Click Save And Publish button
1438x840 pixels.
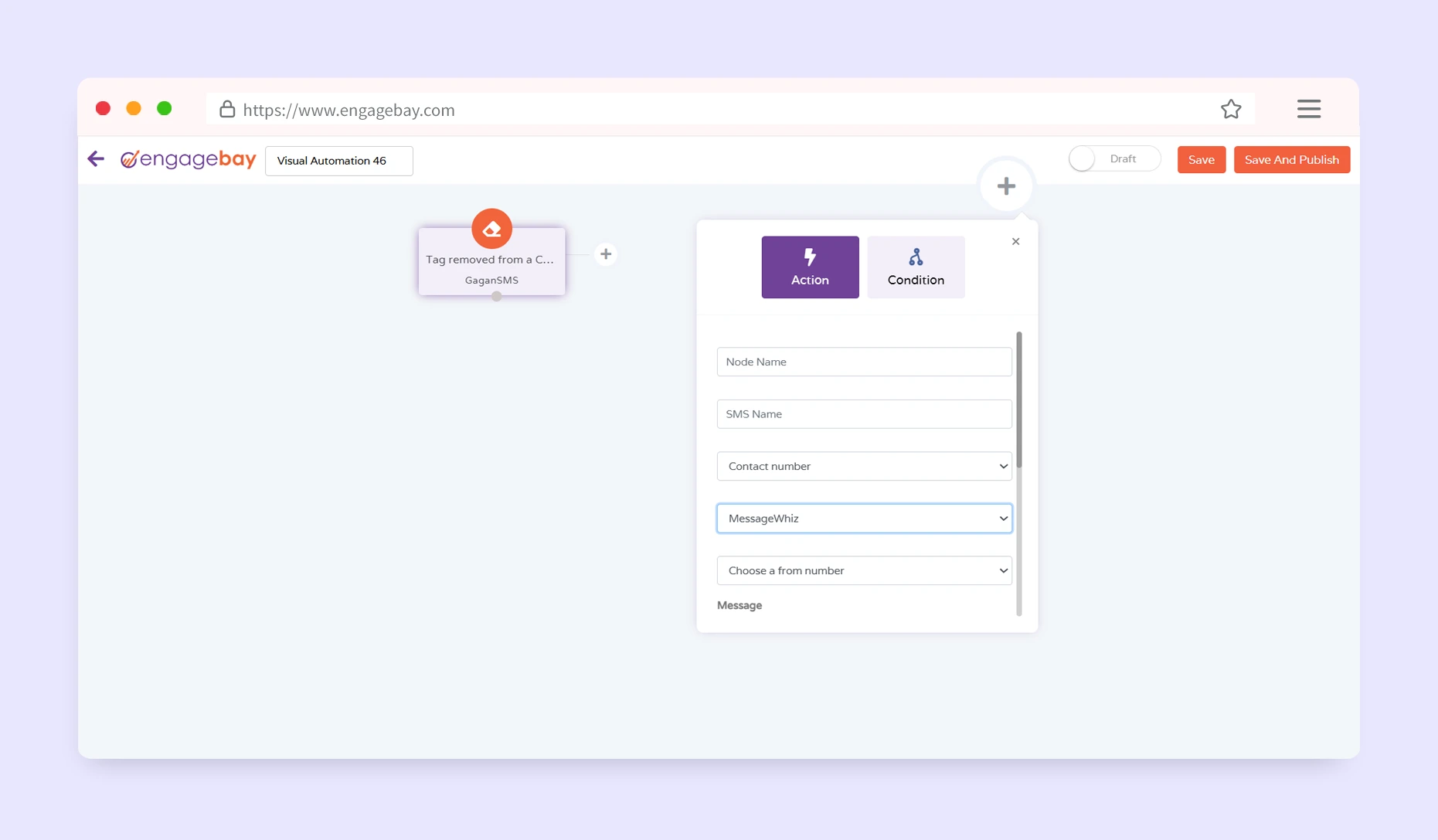coord(1291,160)
